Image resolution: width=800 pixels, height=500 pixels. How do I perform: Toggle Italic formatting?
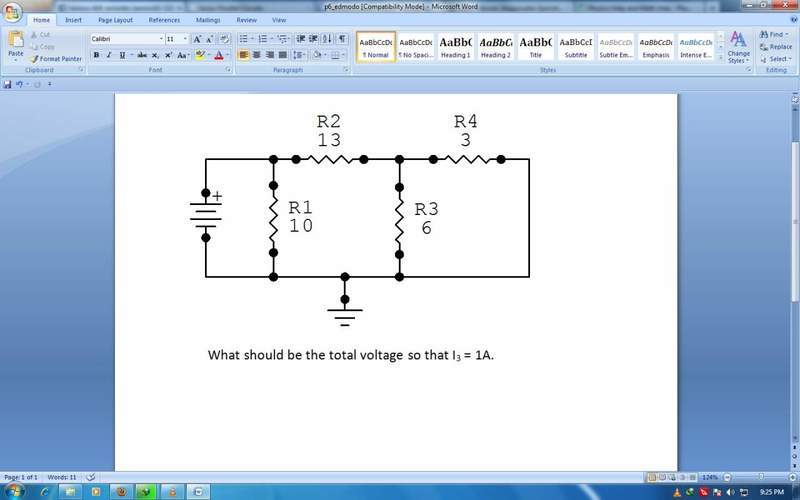click(x=109, y=55)
